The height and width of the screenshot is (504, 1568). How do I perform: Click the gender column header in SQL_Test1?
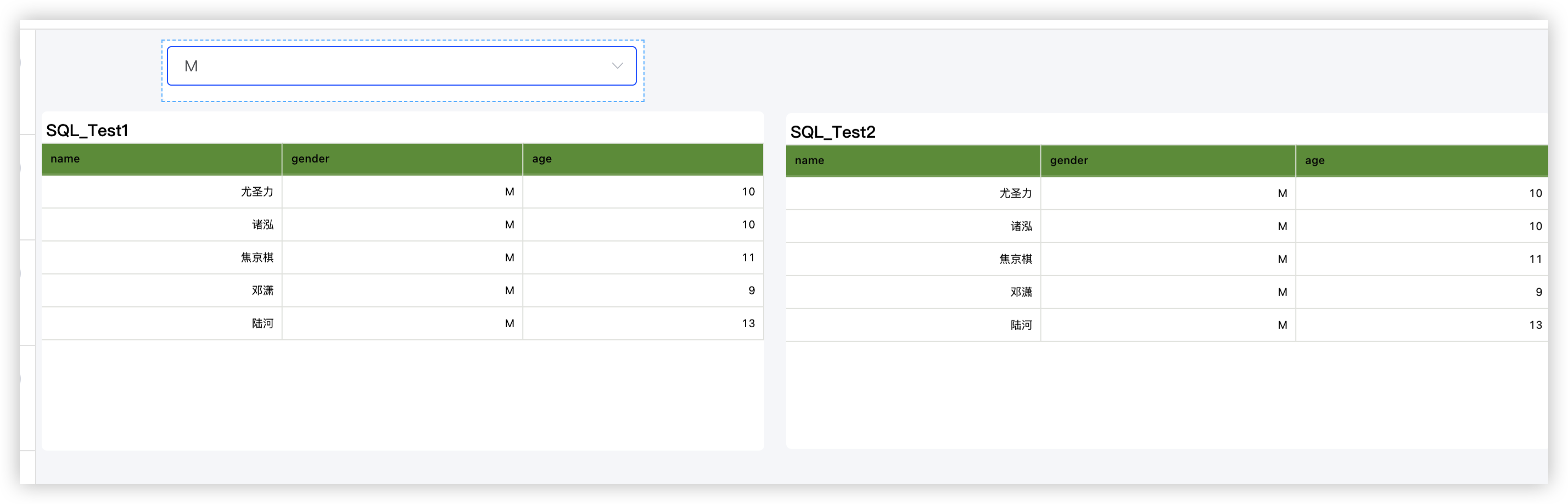click(x=402, y=159)
